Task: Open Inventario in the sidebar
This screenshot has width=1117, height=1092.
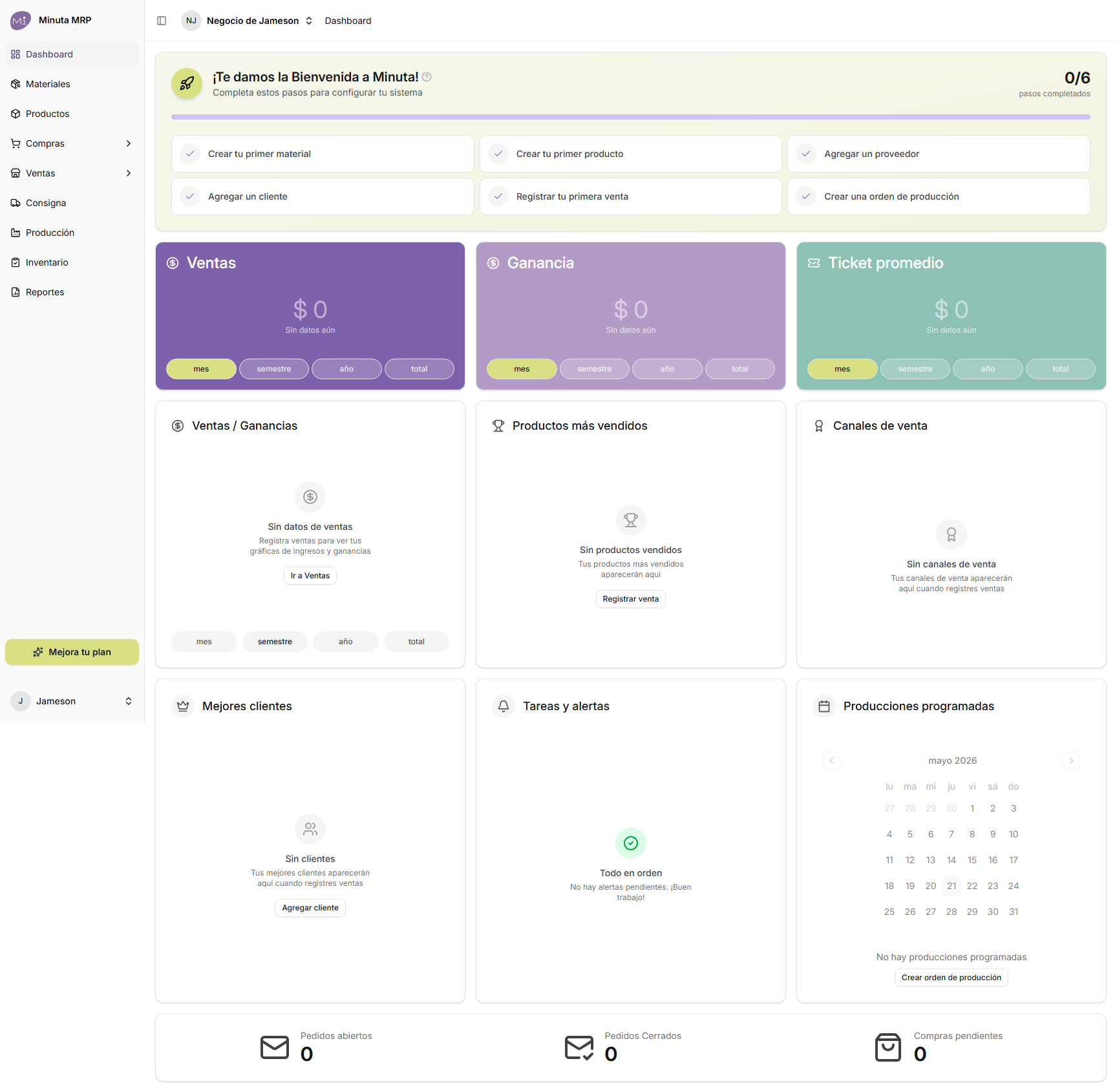Action: tap(72, 262)
